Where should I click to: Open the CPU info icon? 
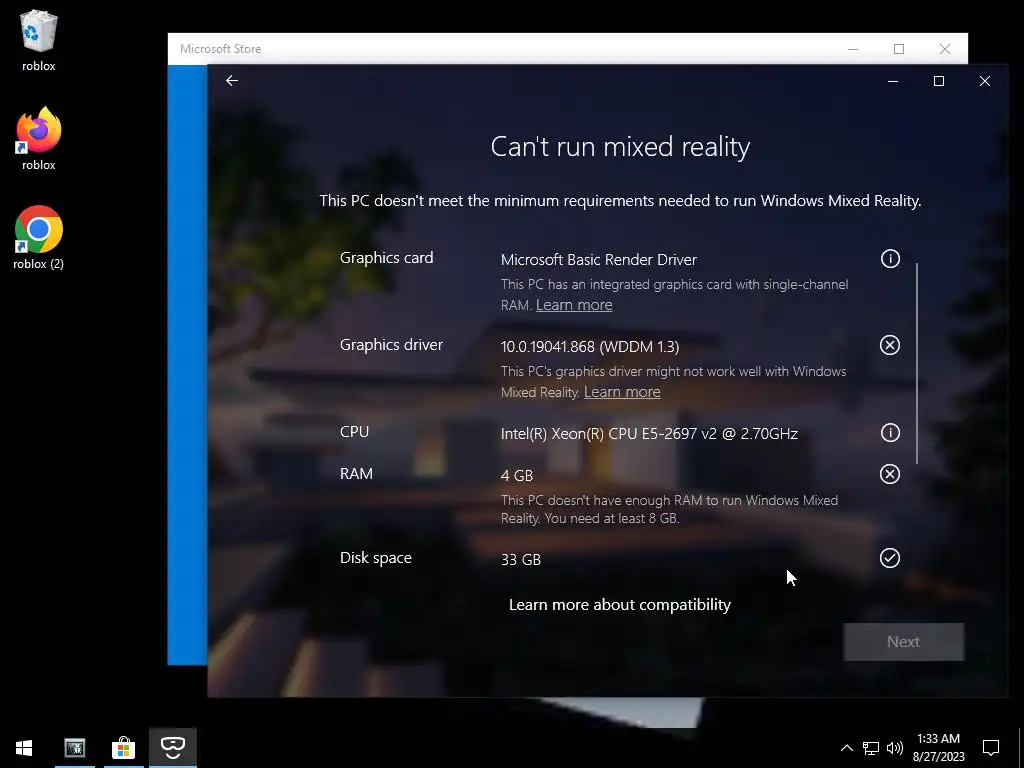click(889, 432)
